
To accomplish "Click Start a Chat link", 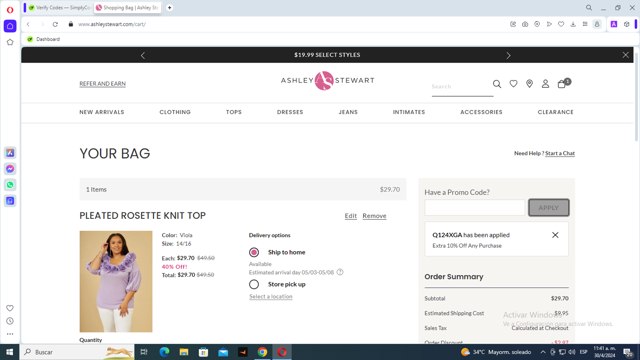I will coord(560,153).
